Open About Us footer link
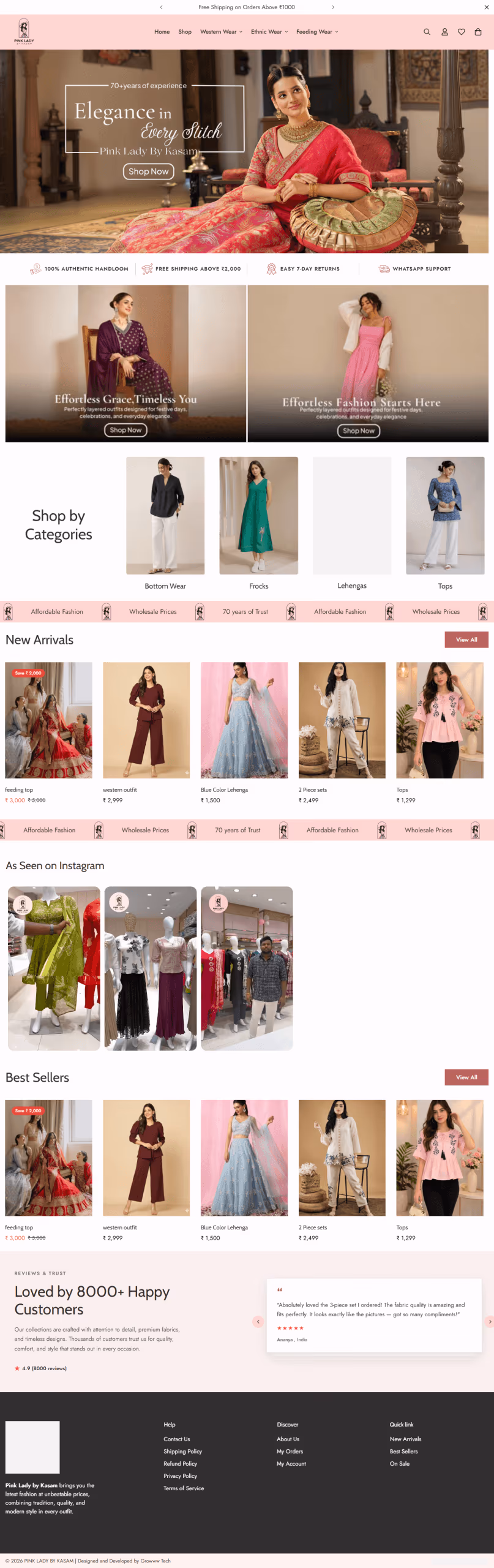Viewport: 494px width, 1568px height. (288, 1439)
